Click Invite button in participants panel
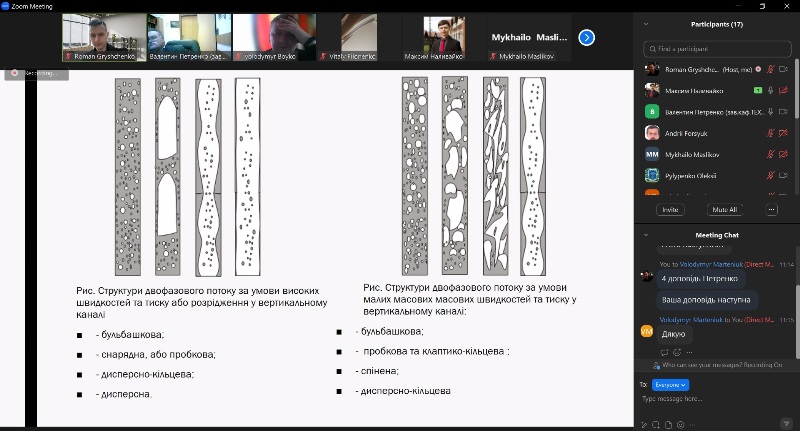 670,210
